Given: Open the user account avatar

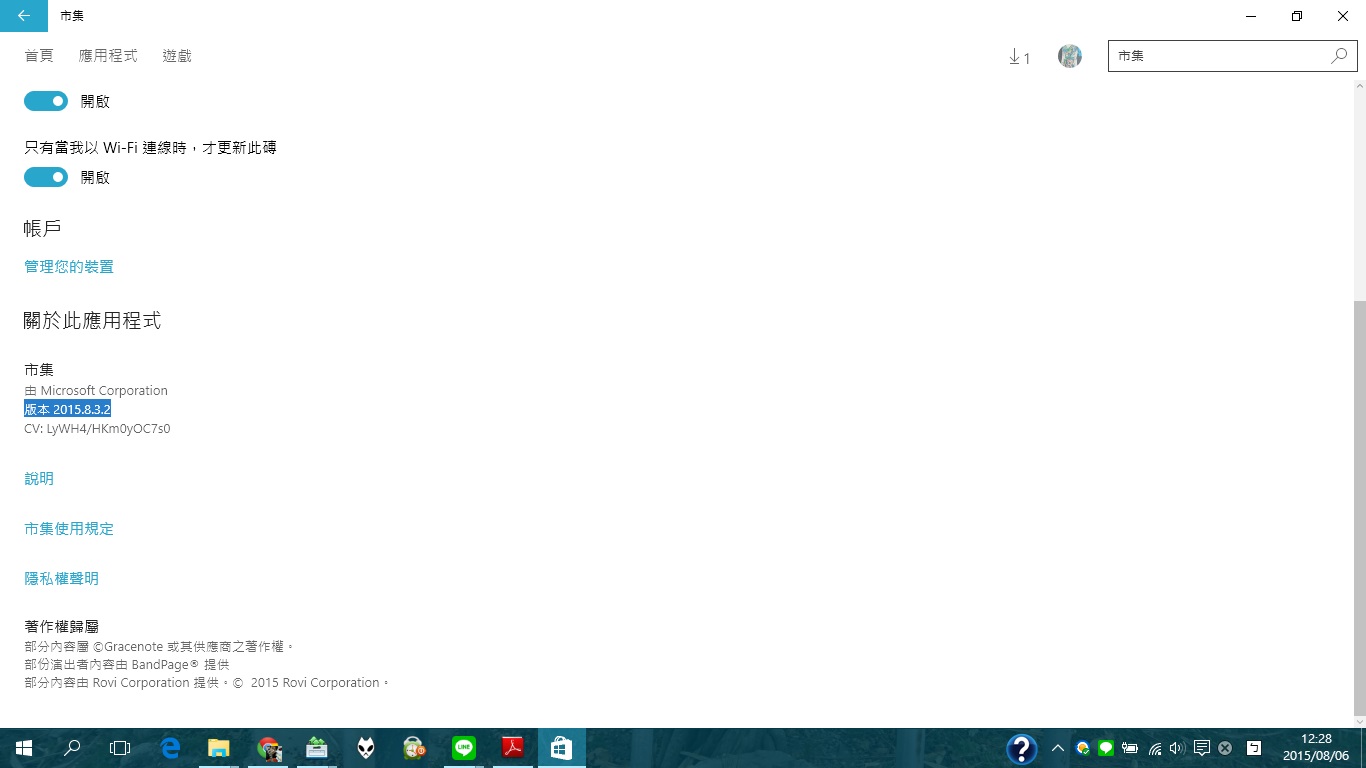Looking at the screenshot, I should pos(1070,56).
